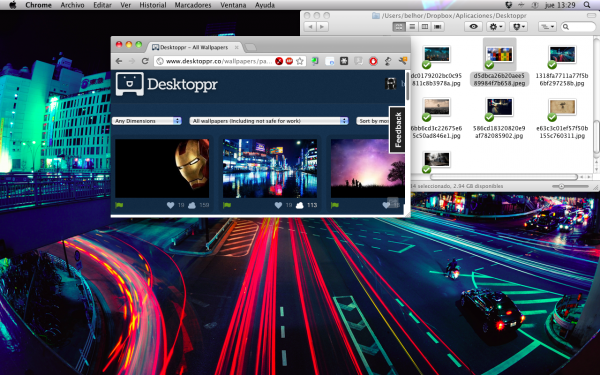This screenshot has height=375, width=600.
Task: Open the Dropbox toolbar dropdown in Finder
Action: [x=518, y=27]
